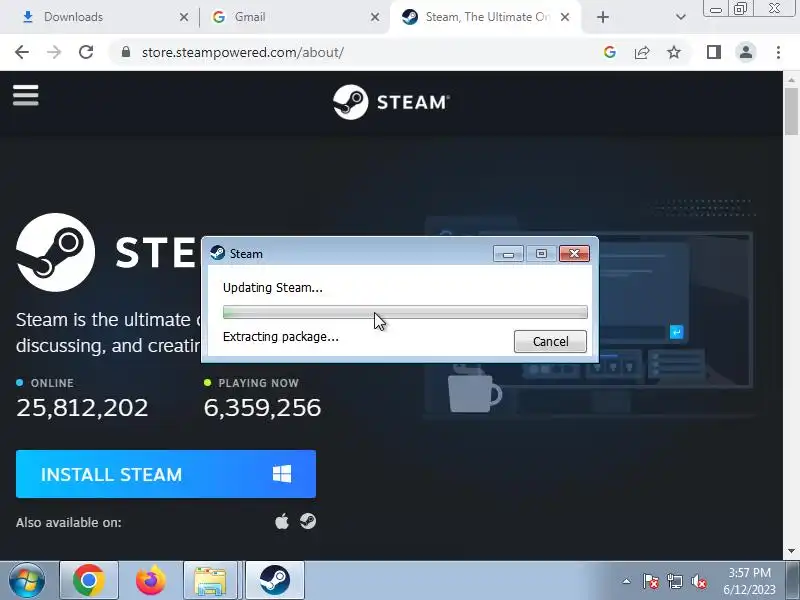The height and width of the screenshot is (600, 800).
Task: Click the Updating Steam progress bar
Action: click(405, 312)
